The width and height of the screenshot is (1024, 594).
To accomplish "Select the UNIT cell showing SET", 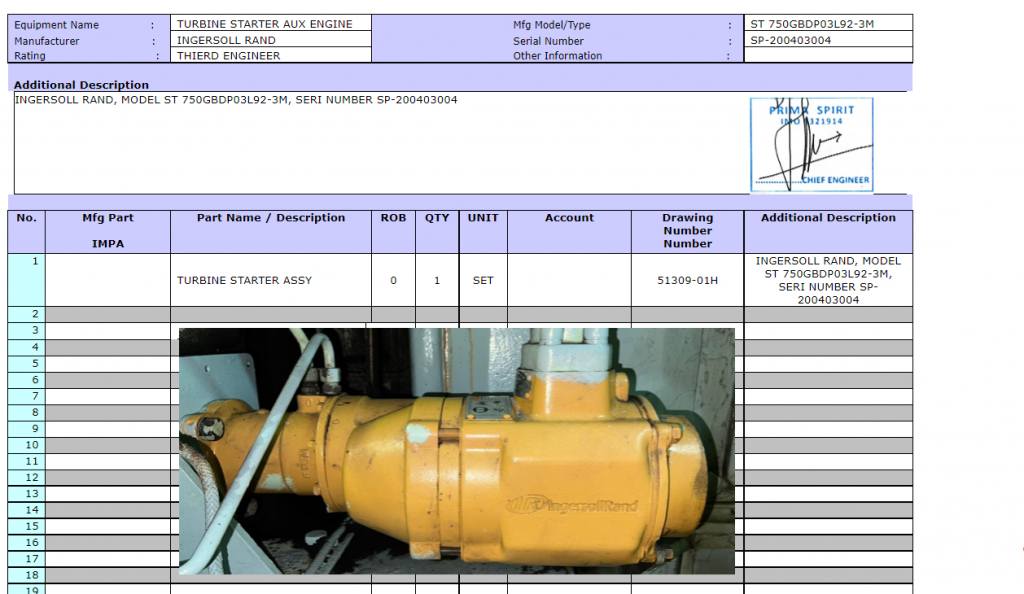I will coord(483,281).
